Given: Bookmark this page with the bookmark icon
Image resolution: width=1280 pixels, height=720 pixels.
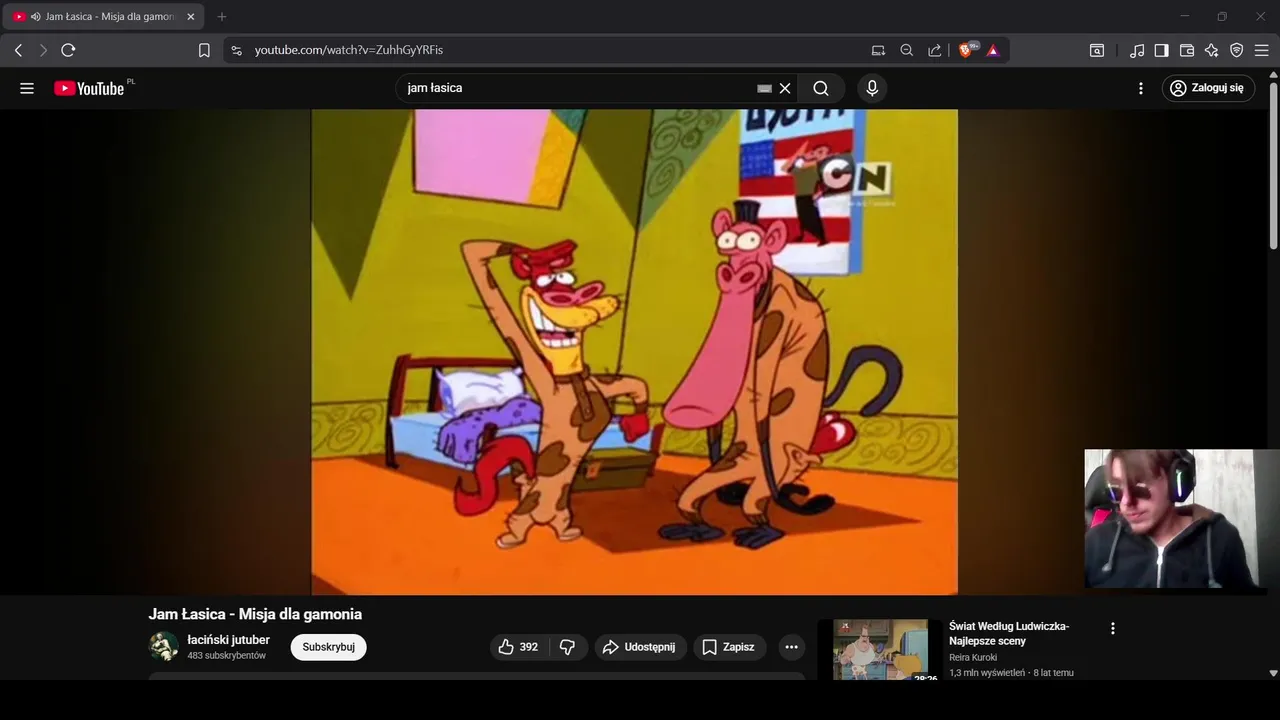Looking at the screenshot, I should tap(204, 50).
